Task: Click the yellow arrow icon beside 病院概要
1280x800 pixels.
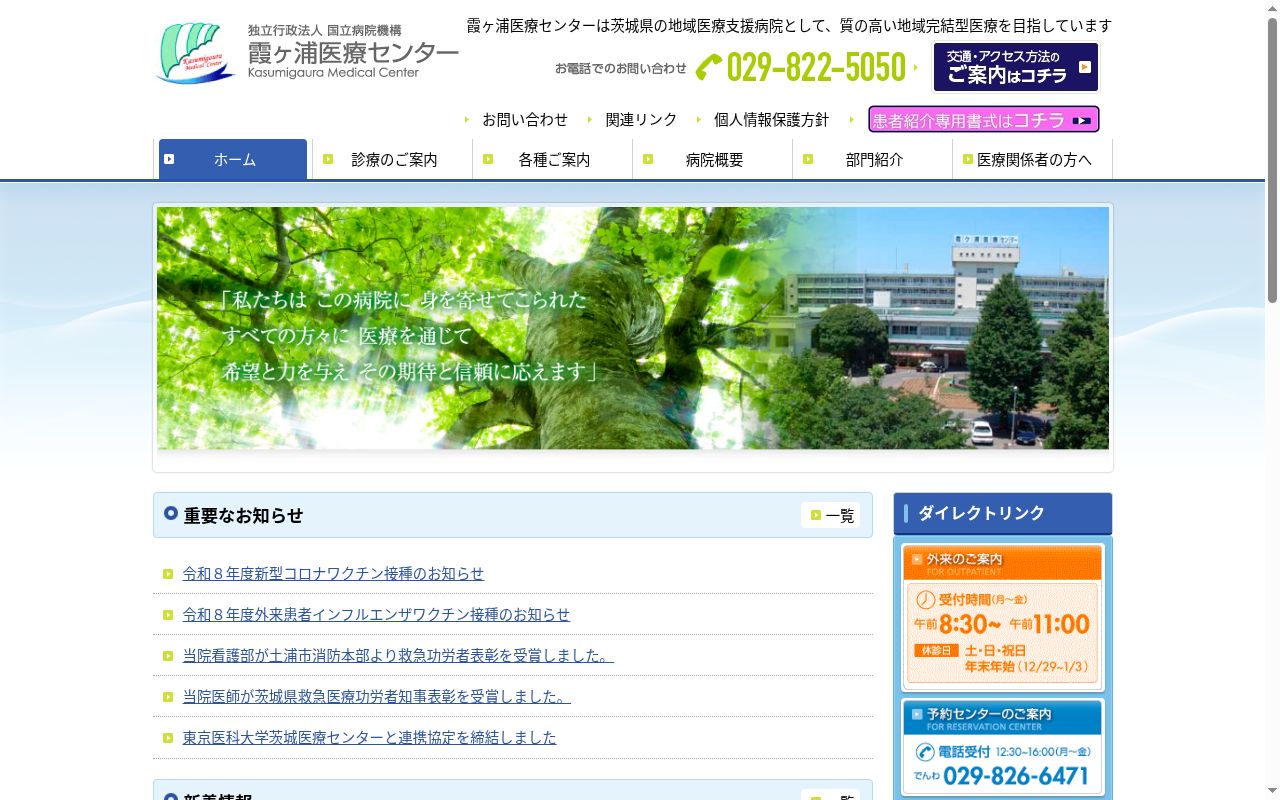Action: pos(648,159)
